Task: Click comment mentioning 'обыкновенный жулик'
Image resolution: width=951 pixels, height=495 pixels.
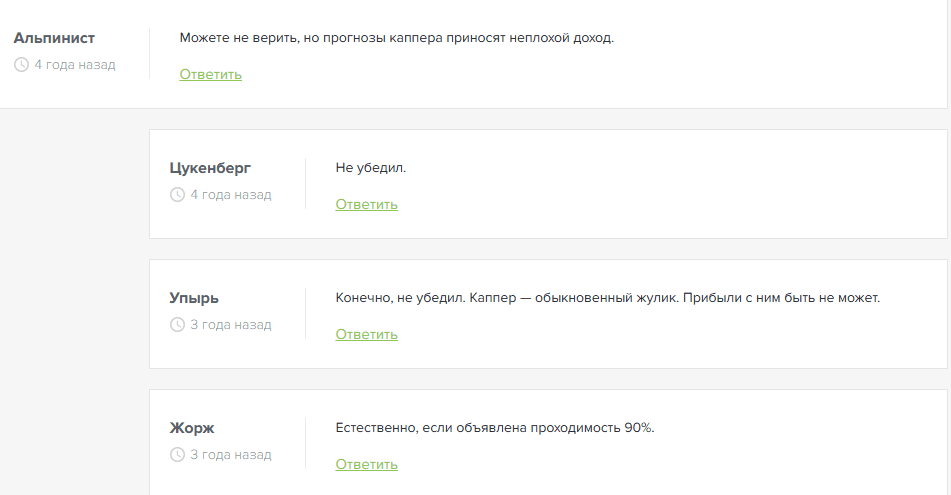Action: pos(607,298)
